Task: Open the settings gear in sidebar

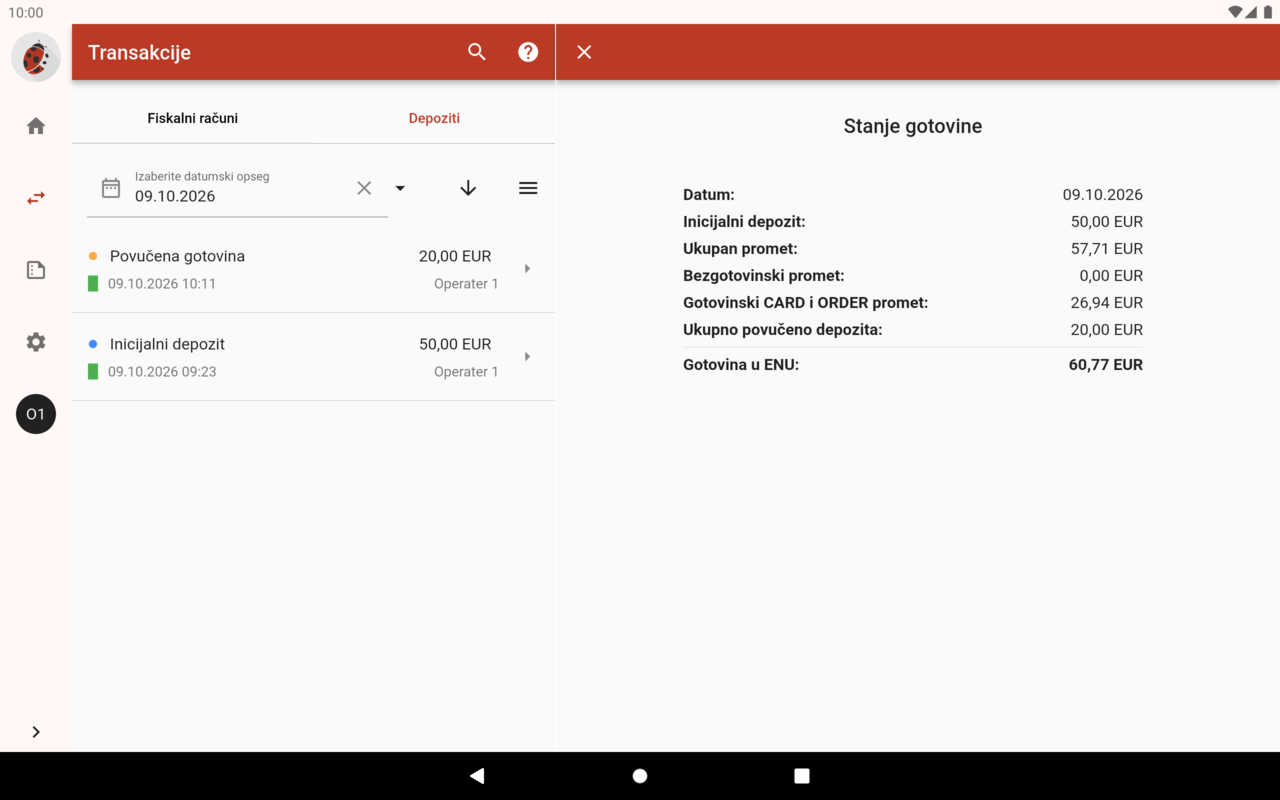Action: click(x=36, y=342)
